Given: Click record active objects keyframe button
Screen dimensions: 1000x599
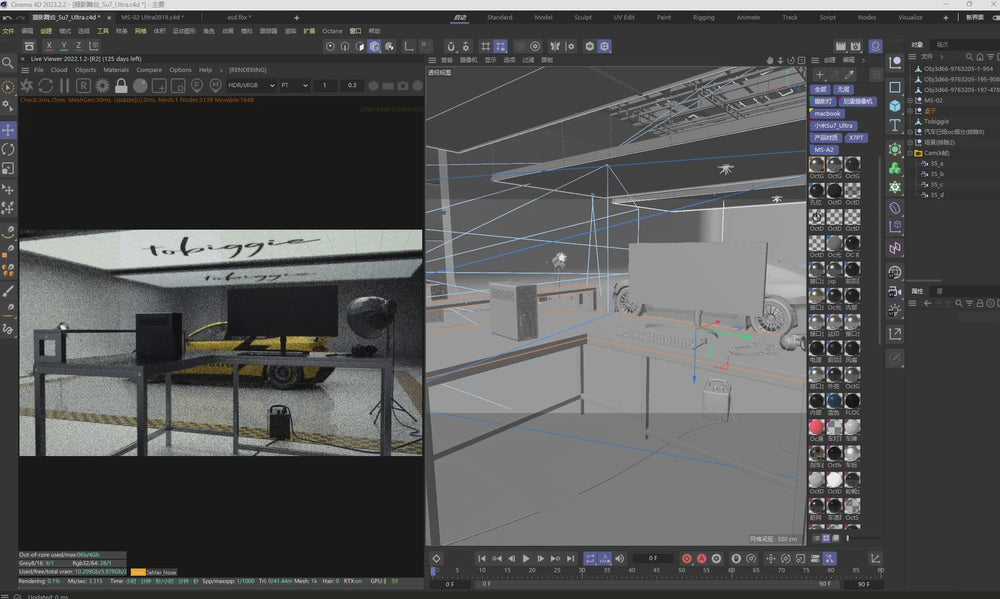Looking at the screenshot, I should (x=687, y=558).
